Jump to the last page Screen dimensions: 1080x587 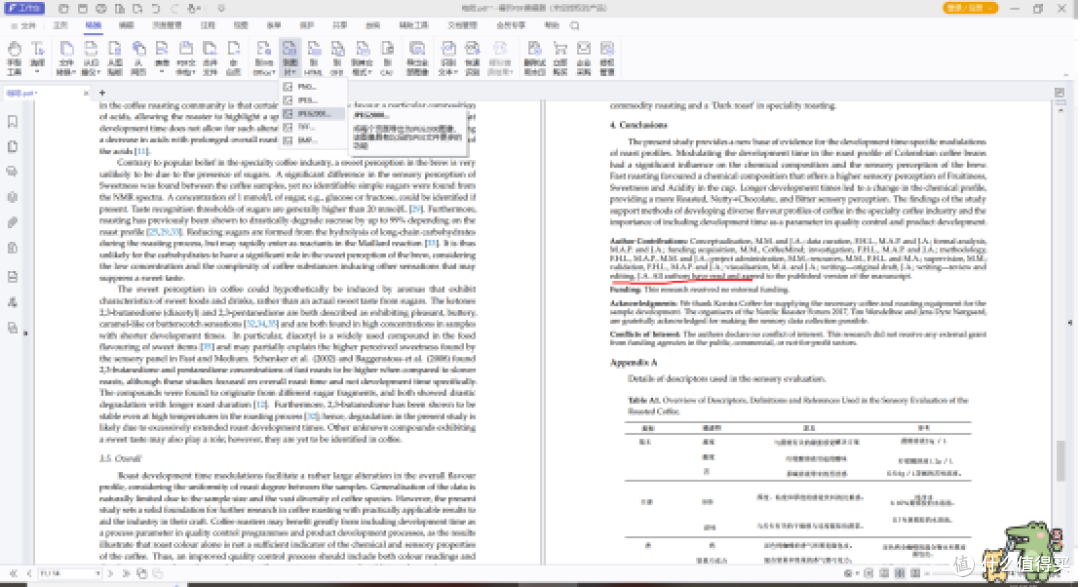(x=126, y=573)
